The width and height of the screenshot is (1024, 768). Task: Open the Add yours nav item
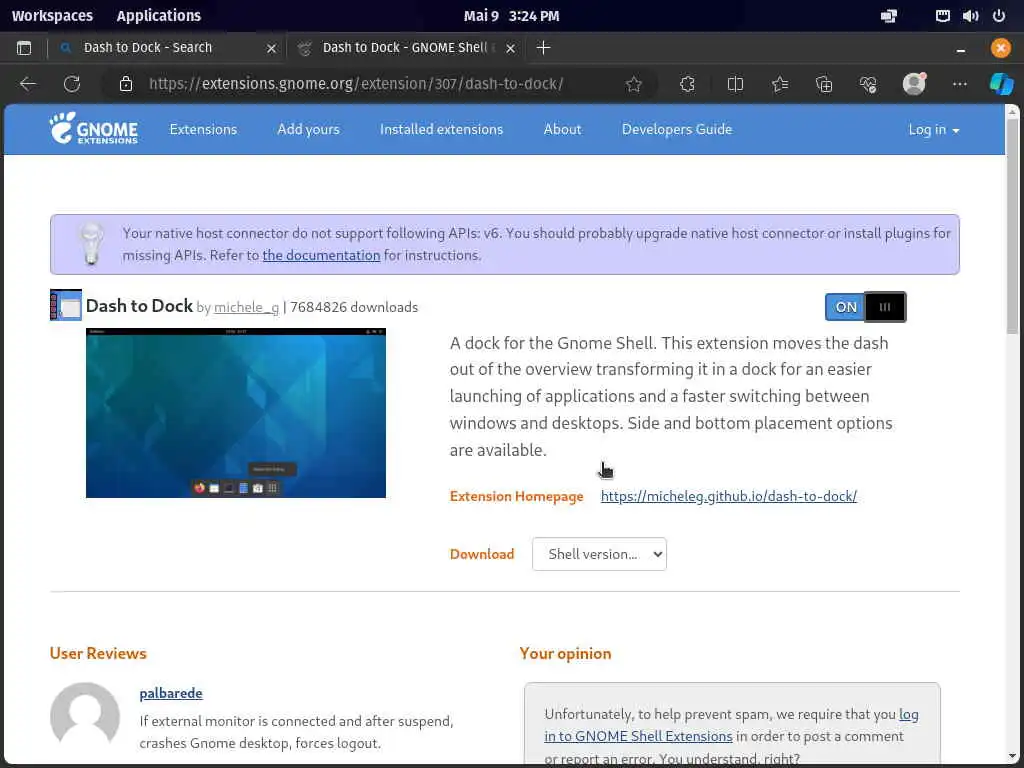pyautogui.click(x=308, y=129)
